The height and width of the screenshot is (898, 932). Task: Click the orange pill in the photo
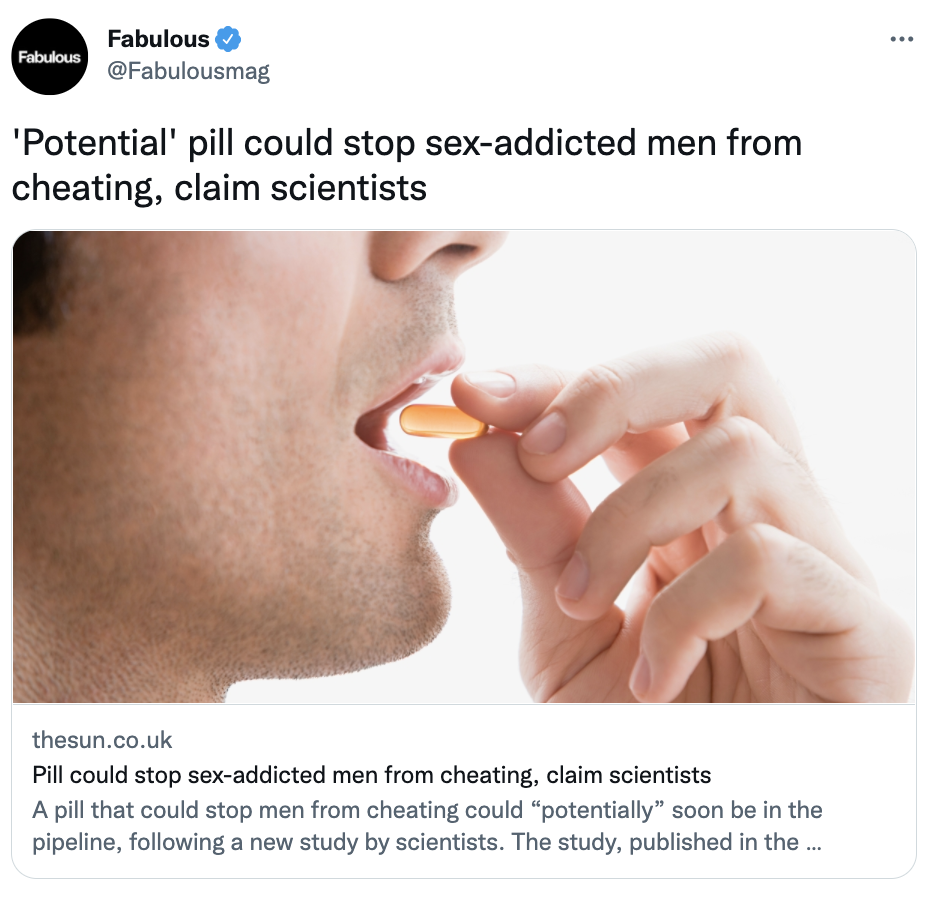coord(443,421)
